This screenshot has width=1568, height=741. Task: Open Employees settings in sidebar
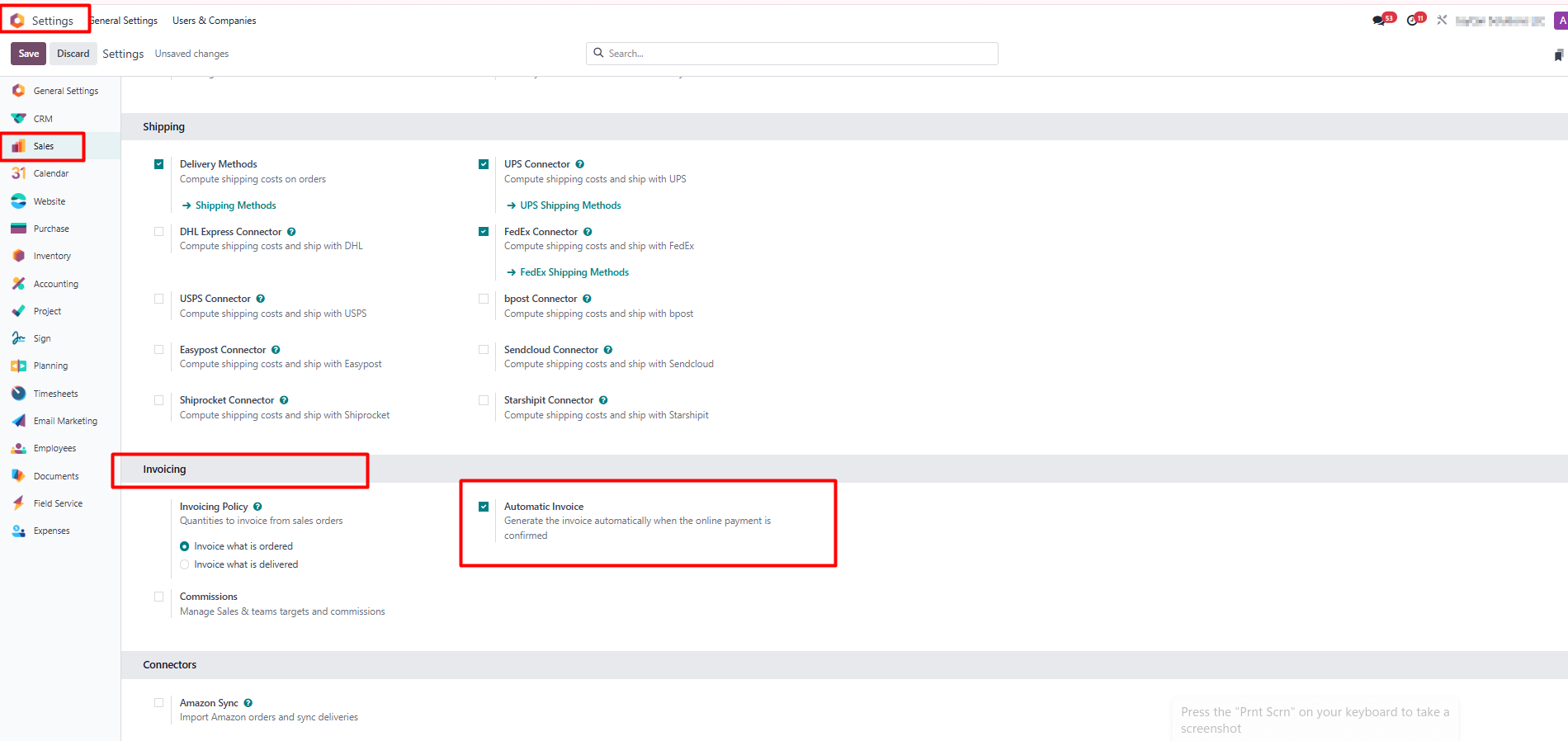click(60, 448)
